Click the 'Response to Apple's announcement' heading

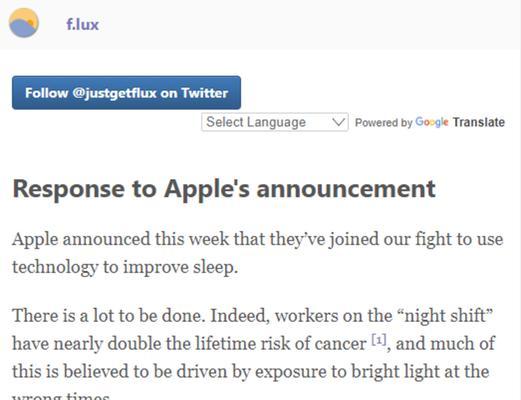pyautogui.click(x=224, y=189)
